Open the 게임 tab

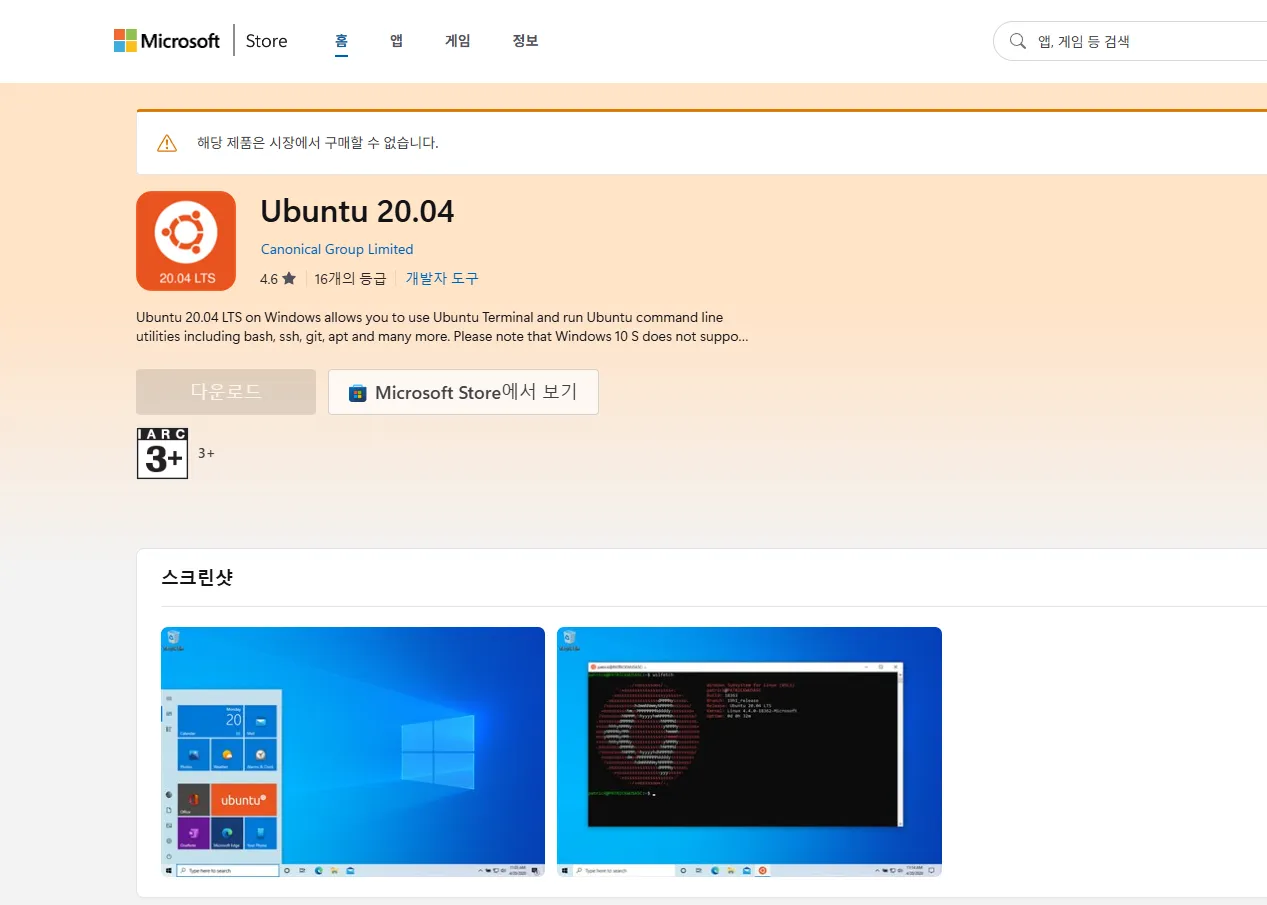[457, 41]
